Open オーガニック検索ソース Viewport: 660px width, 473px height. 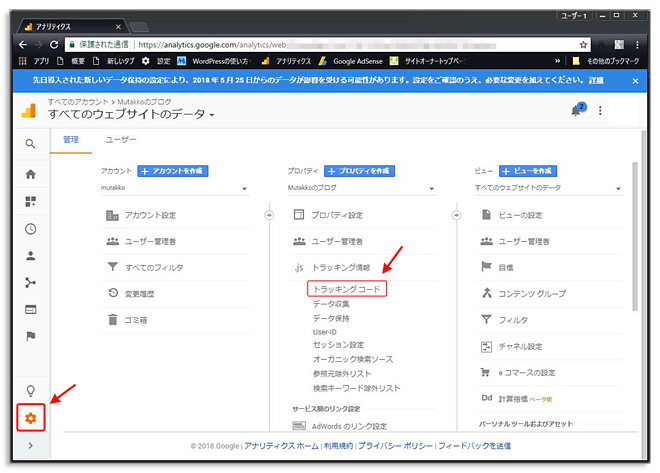[353, 359]
